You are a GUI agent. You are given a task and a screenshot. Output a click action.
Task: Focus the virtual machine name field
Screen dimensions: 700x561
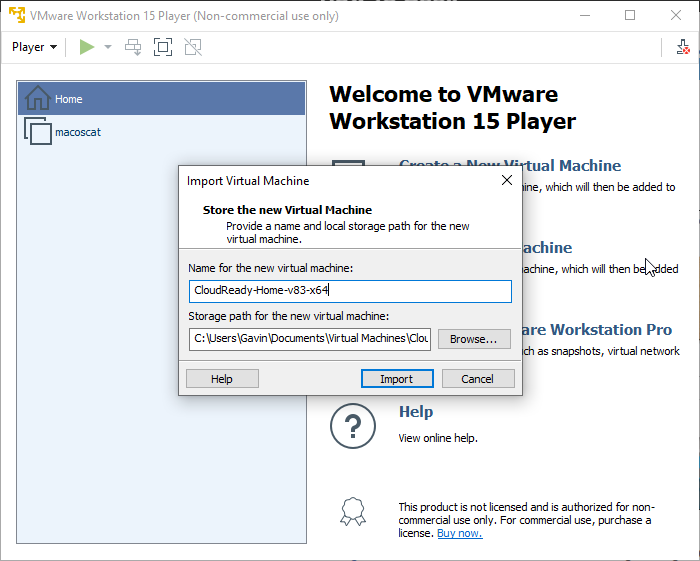(x=350, y=291)
